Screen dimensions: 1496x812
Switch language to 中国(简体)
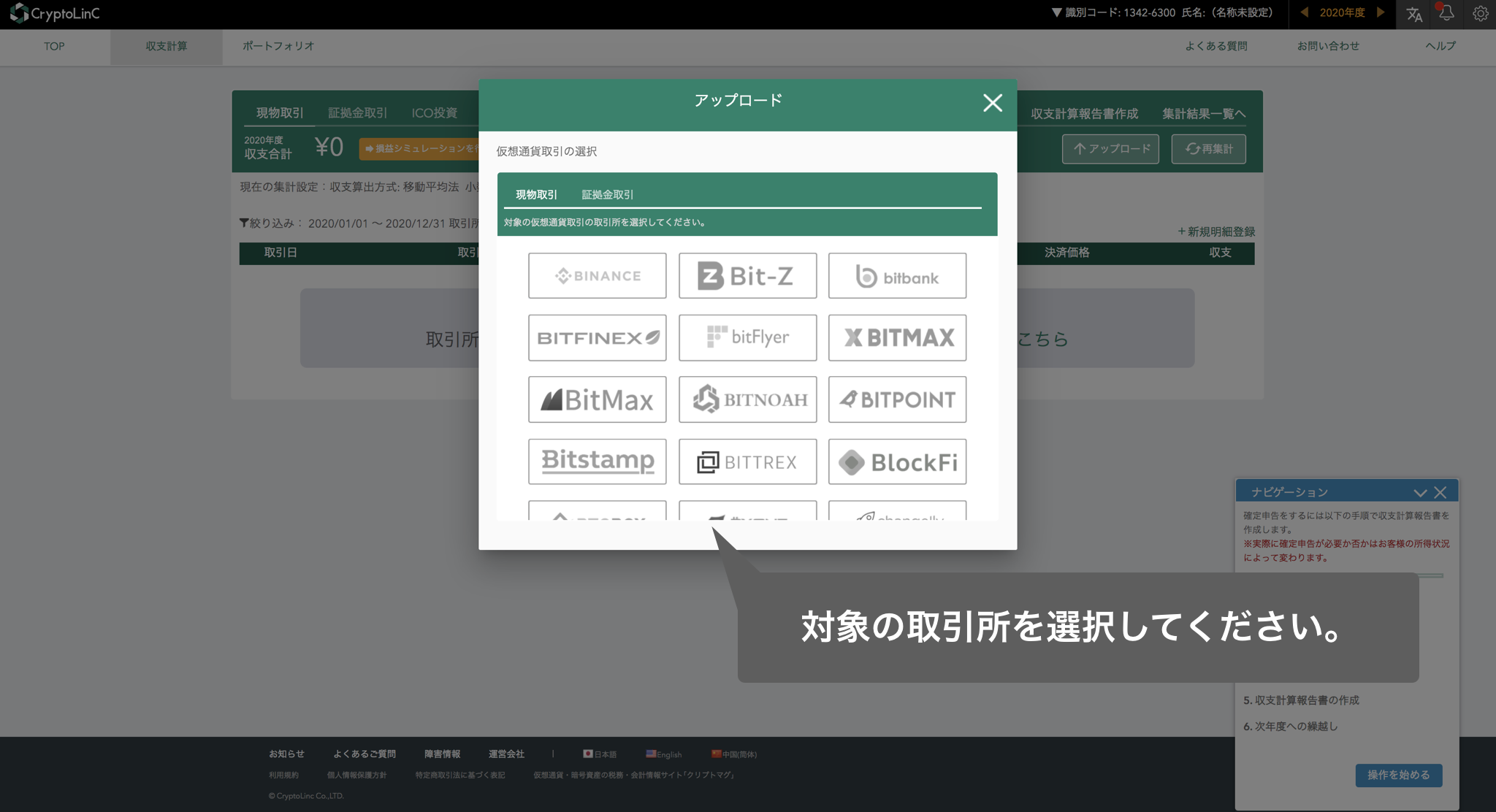(734, 754)
